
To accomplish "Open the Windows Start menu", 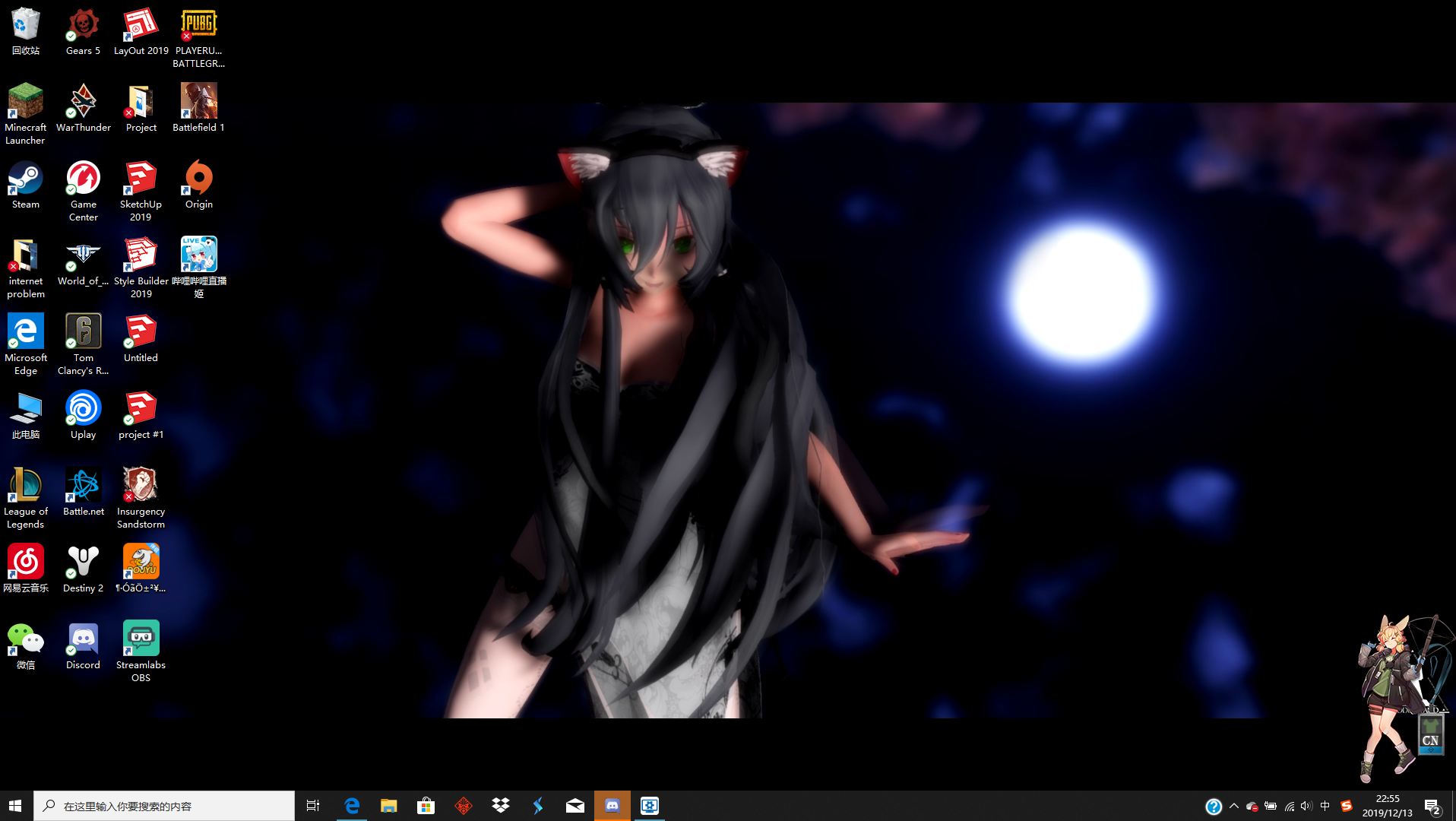I will [16, 806].
